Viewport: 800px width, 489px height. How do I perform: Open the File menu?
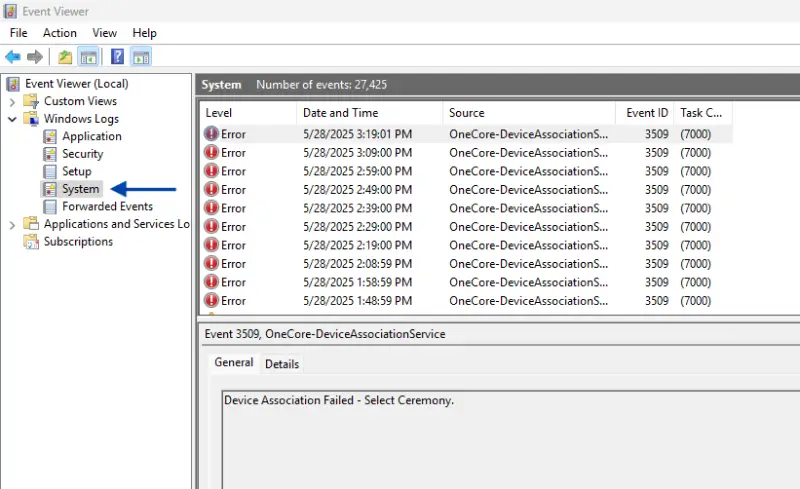coord(18,33)
